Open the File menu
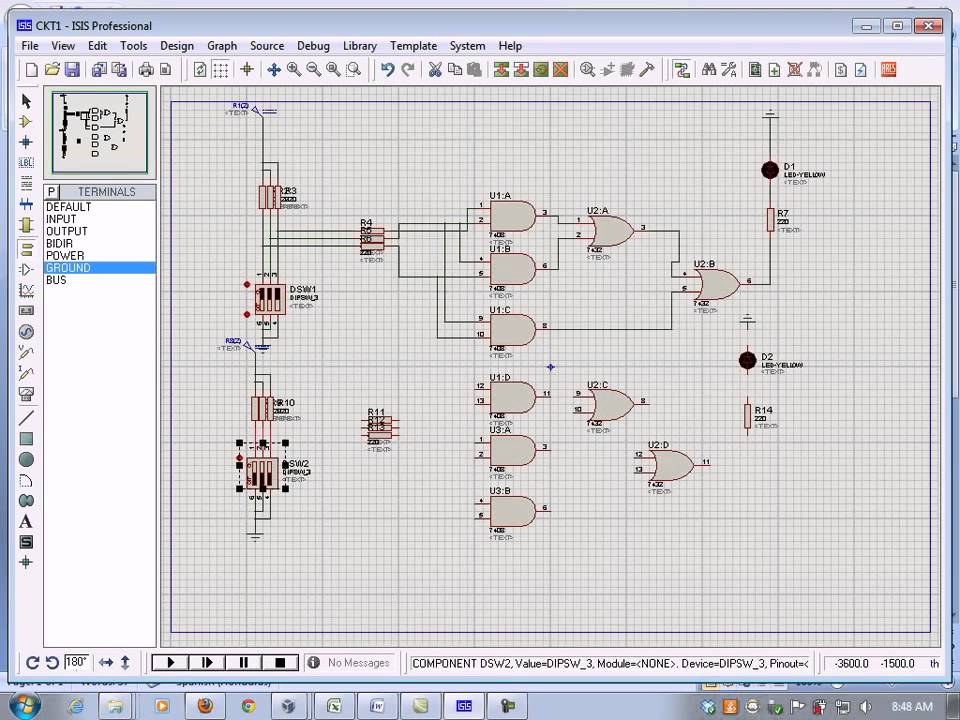 point(29,46)
